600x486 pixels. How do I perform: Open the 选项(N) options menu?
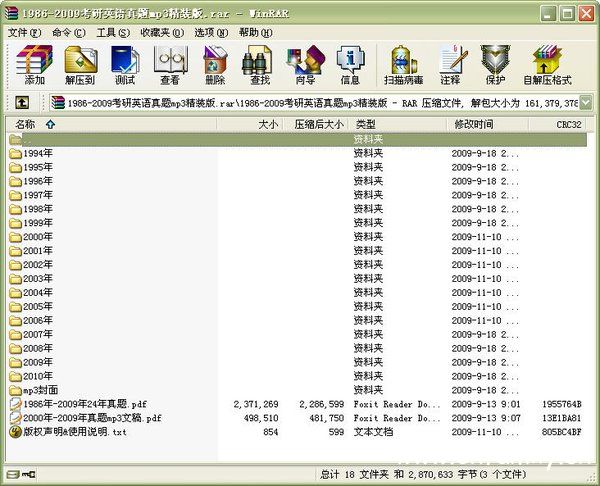pyautogui.click(x=211, y=32)
